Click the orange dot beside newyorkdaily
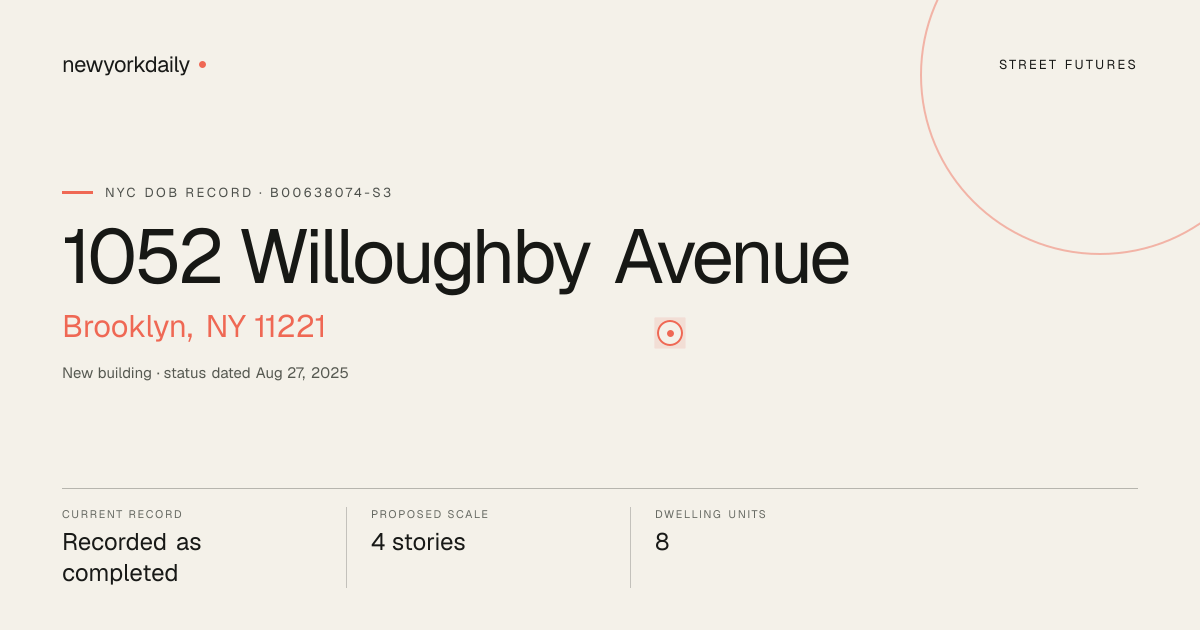1200x630 pixels. pos(202,64)
